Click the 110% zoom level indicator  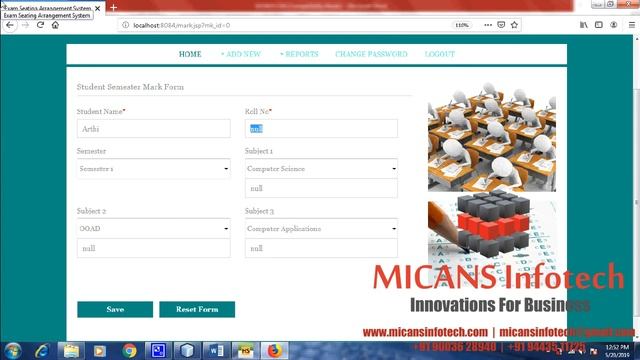[x=462, y=25]
